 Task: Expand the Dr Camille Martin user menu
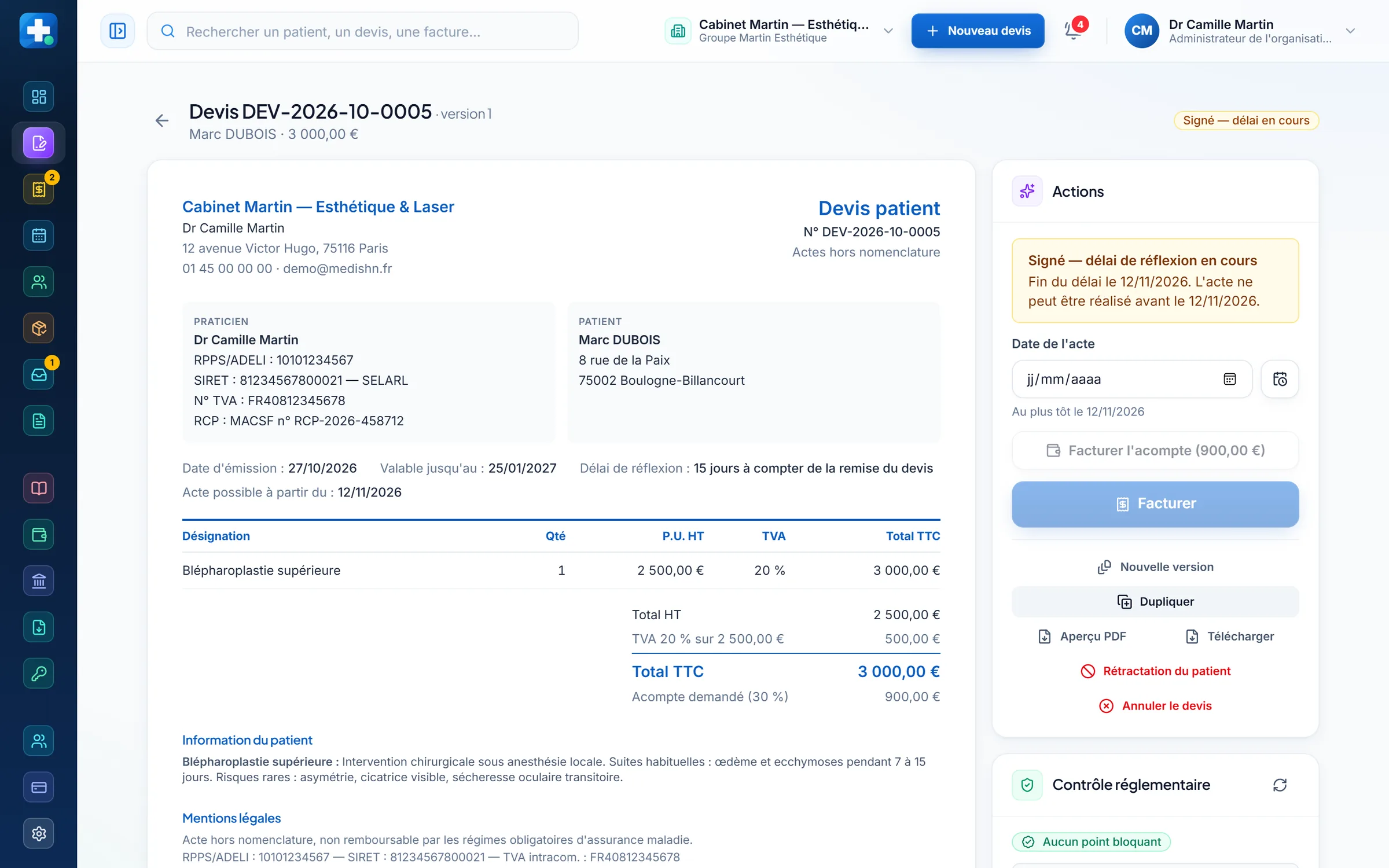(1239, 31)
